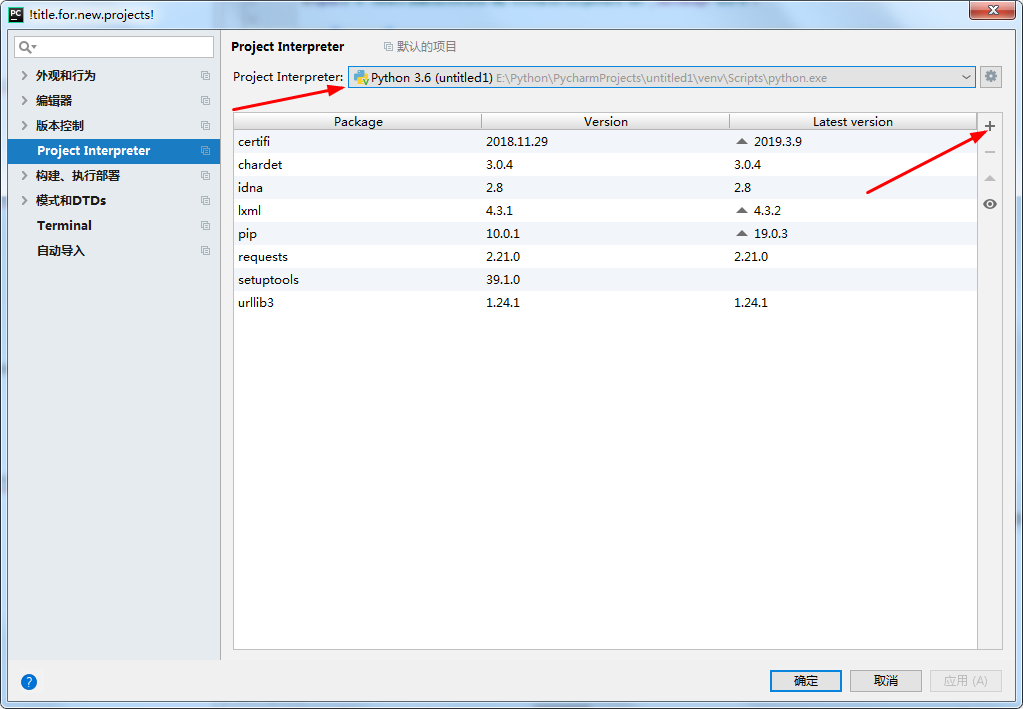The height and width of the screenshot is (709, 1023).
Task: Click the 确定 button
Action: (806, 680)
